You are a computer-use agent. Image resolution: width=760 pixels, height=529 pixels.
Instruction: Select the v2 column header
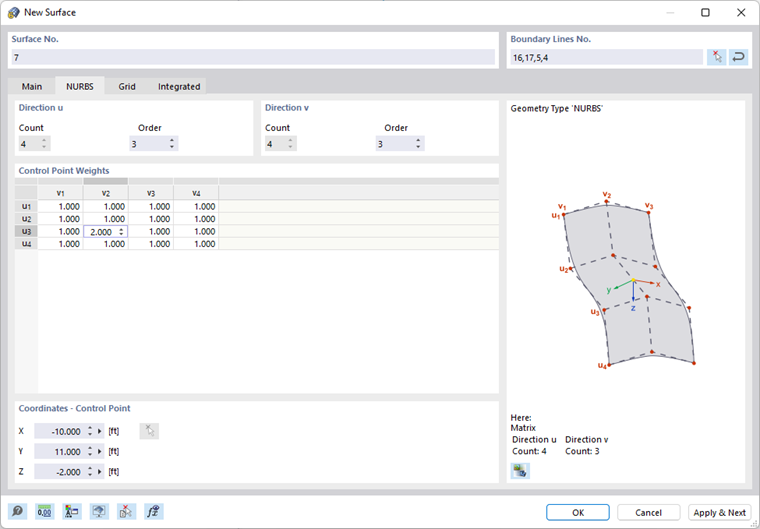[106, 193]
